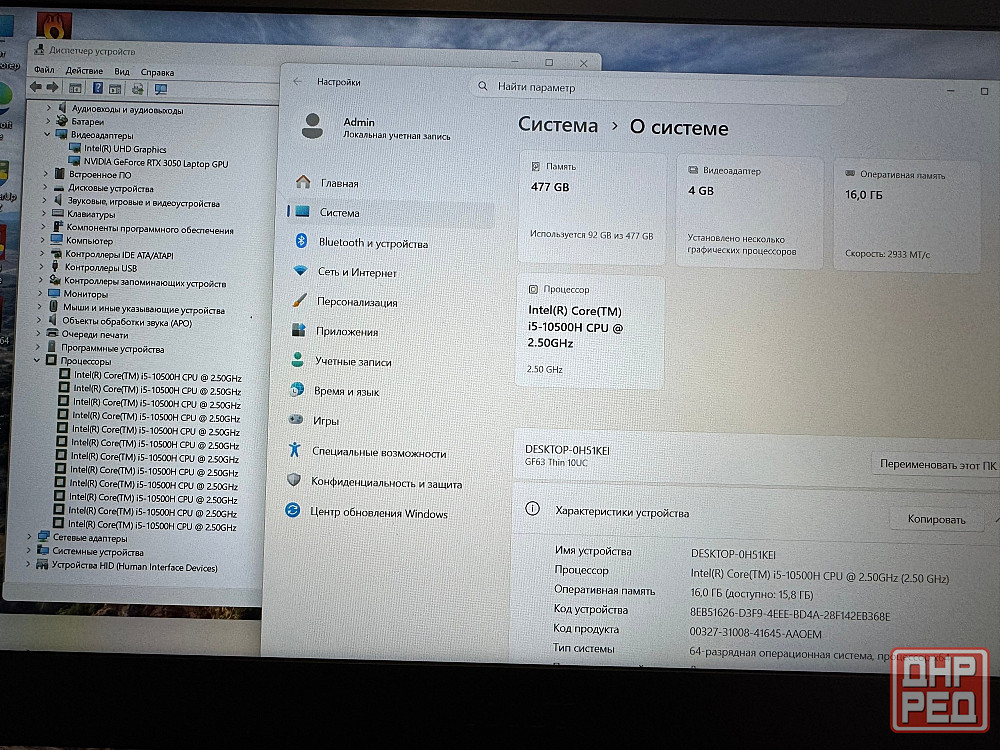
Task: Click Переименовать этот ПК button
Action: [x=935, y=465]
